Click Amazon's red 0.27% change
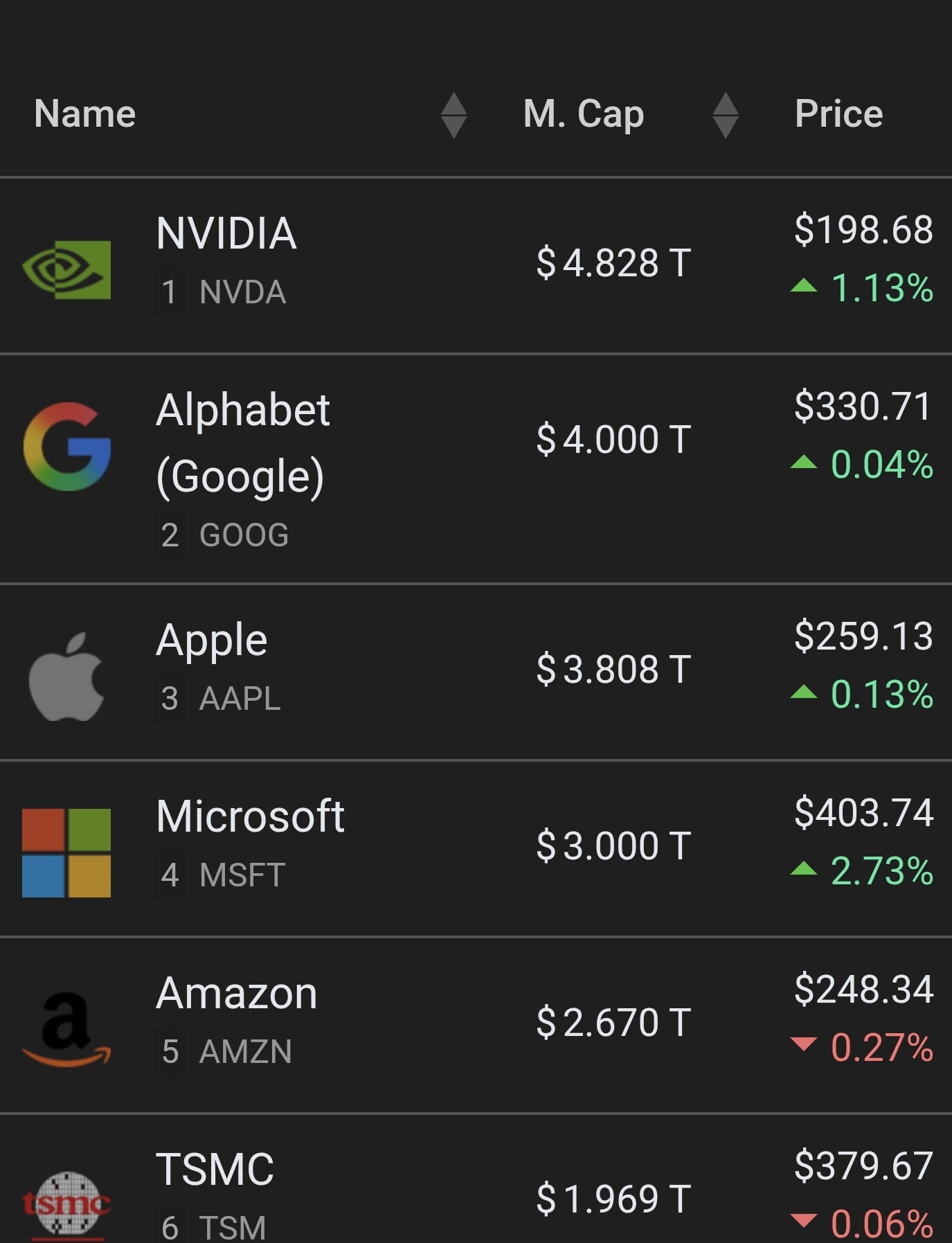 click(x=881, y=1047)
